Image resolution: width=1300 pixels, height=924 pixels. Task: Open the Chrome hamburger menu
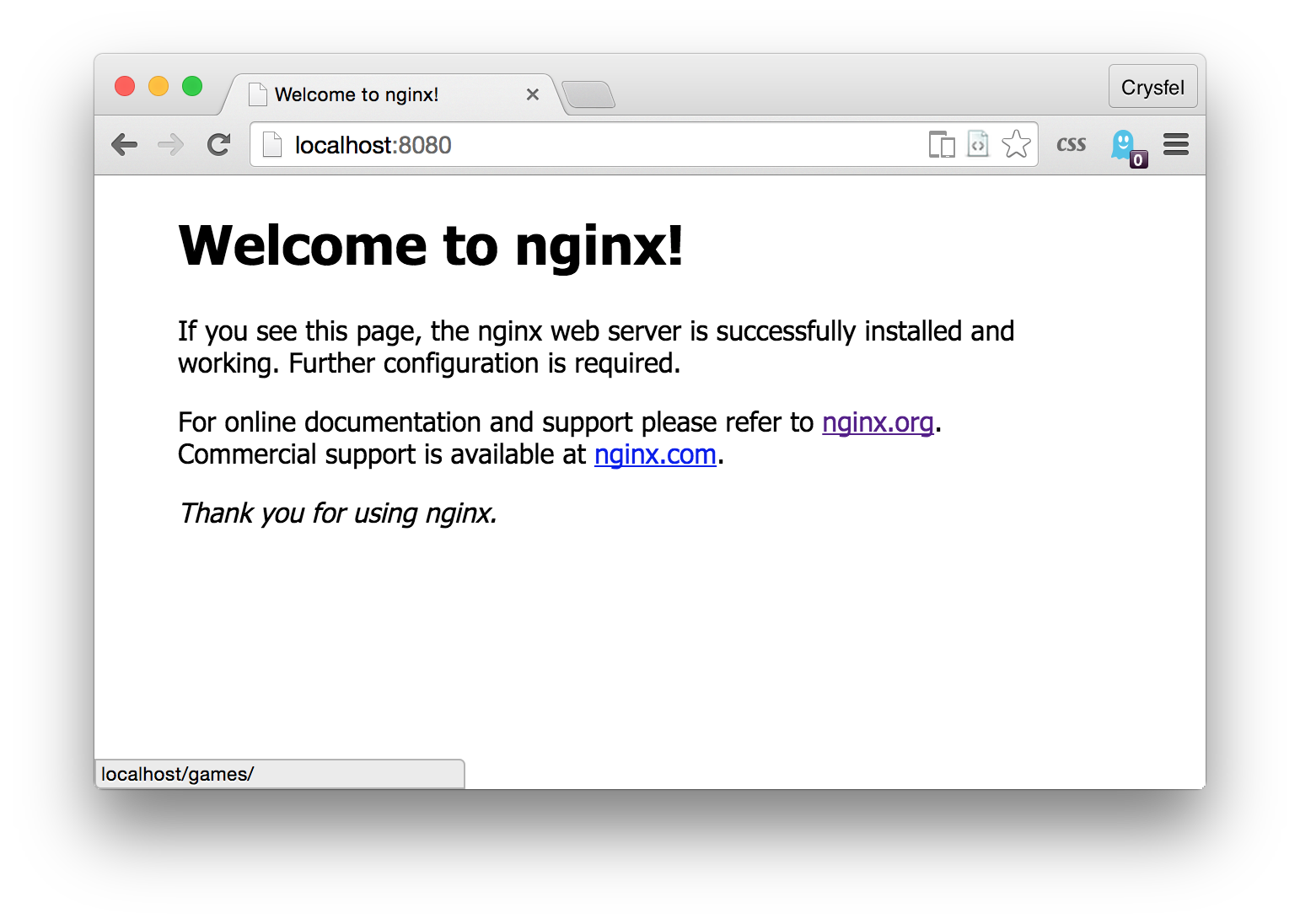1176,145
